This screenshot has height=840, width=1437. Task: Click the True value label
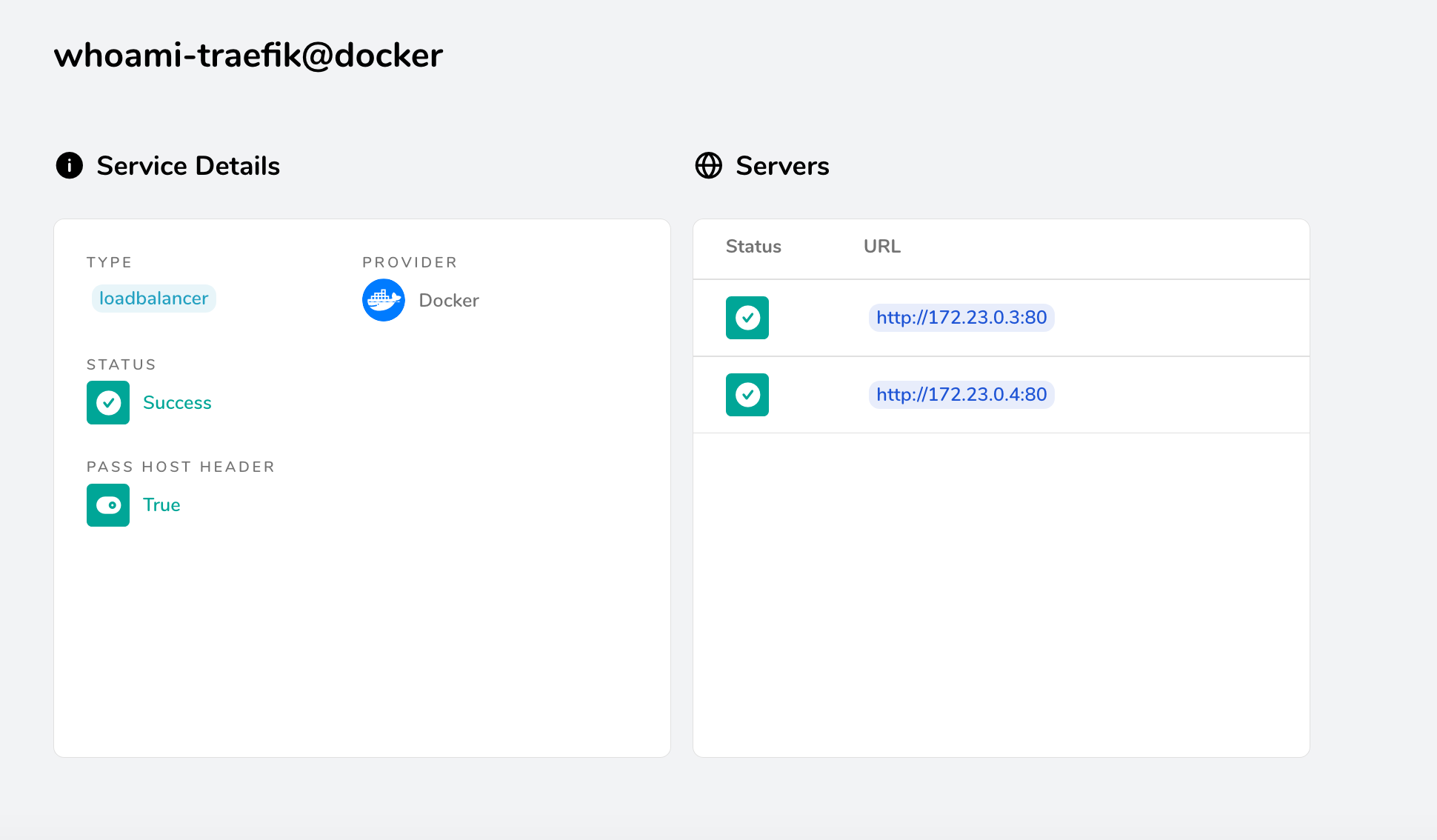[161, 505]
